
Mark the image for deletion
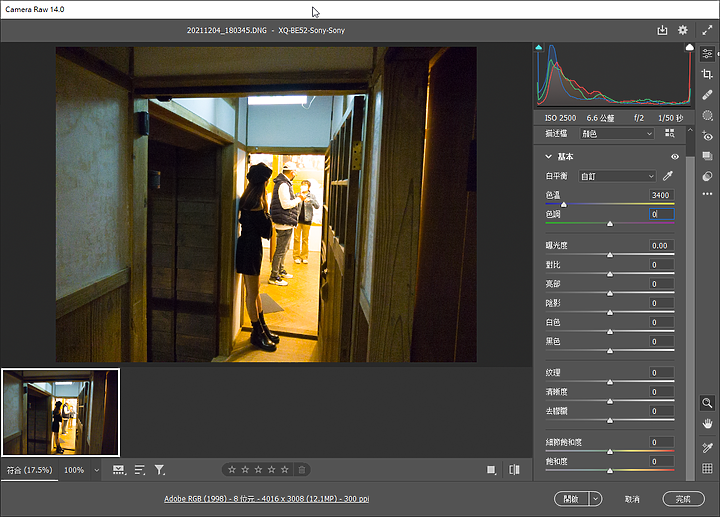coord(302,470)
